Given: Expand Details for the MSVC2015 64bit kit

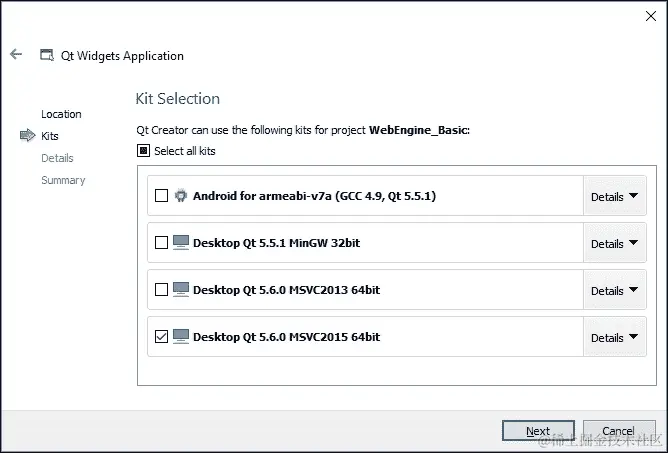Looking at the screenshot, I should pos(614,337).
